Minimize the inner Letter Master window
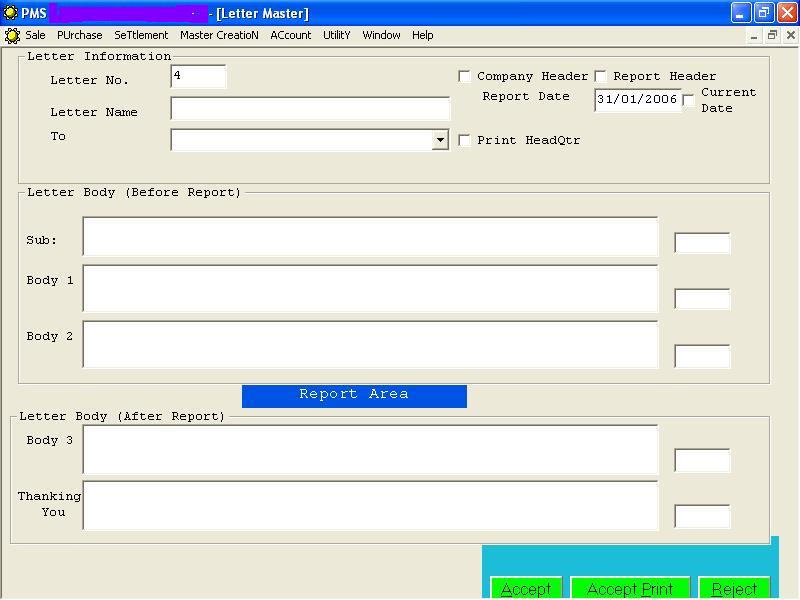This screenshot has height=600, width=800. (x=755, y=35)
